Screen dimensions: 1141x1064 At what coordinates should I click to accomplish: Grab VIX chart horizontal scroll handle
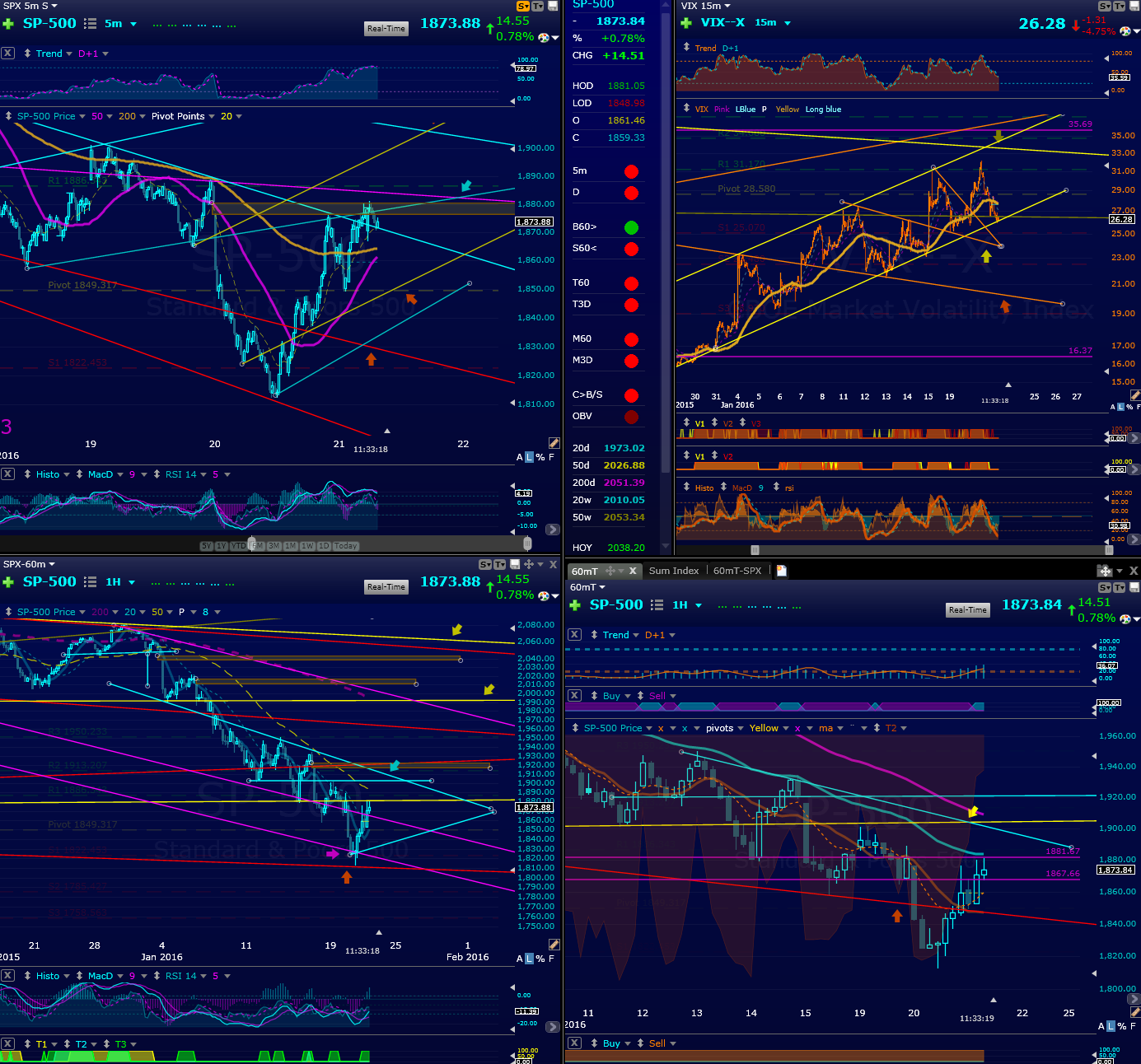click(755, 550)
